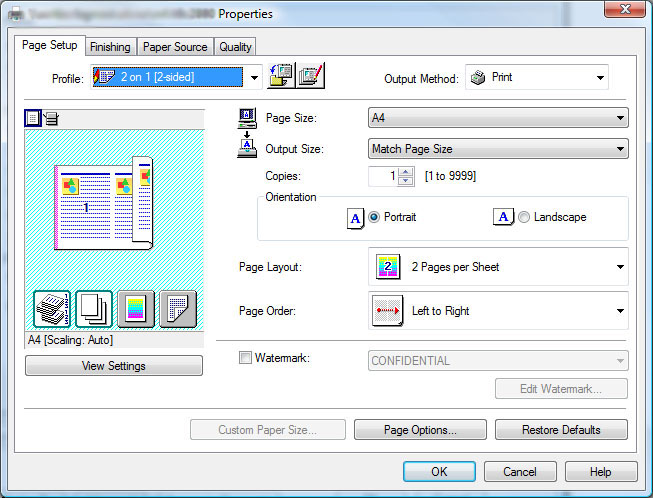Viewport: 653px width, 498px height.
Task: Click the Copies number field
Action: pyautogui.click(x=383, y=176)
